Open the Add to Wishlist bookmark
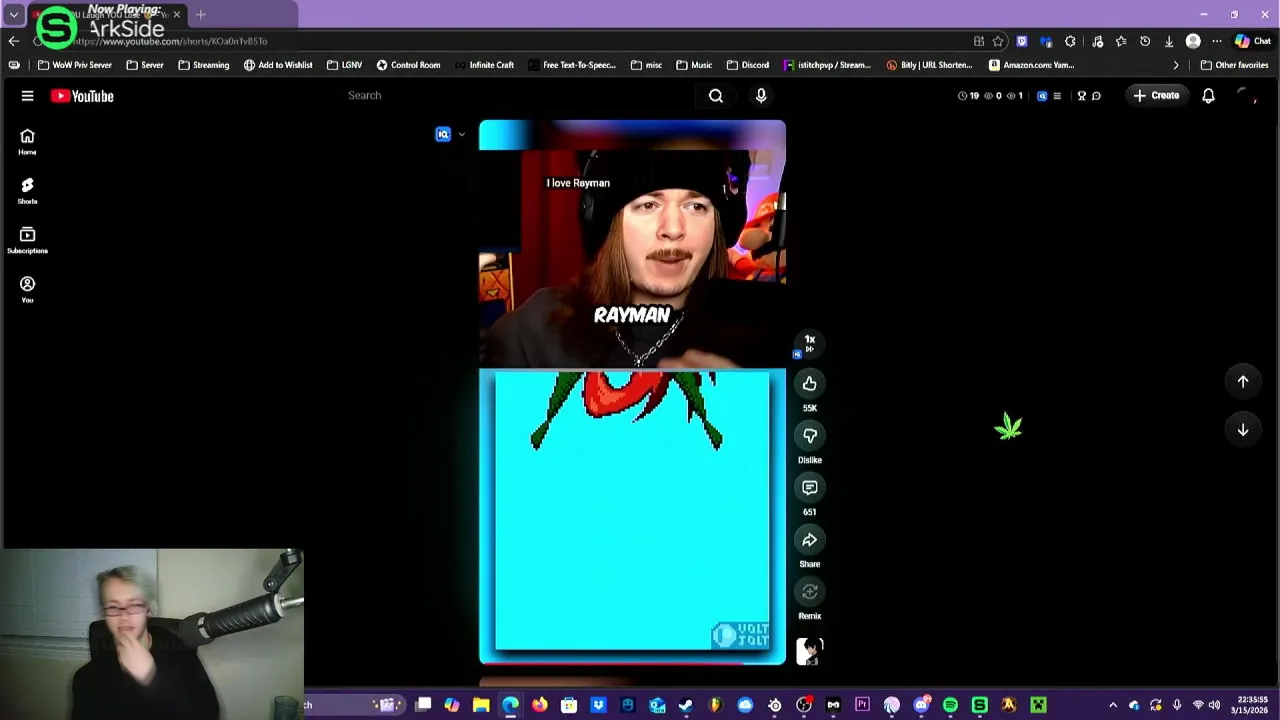The width and height of the screenshot is (1280, 720). click(x=278, y=65)
